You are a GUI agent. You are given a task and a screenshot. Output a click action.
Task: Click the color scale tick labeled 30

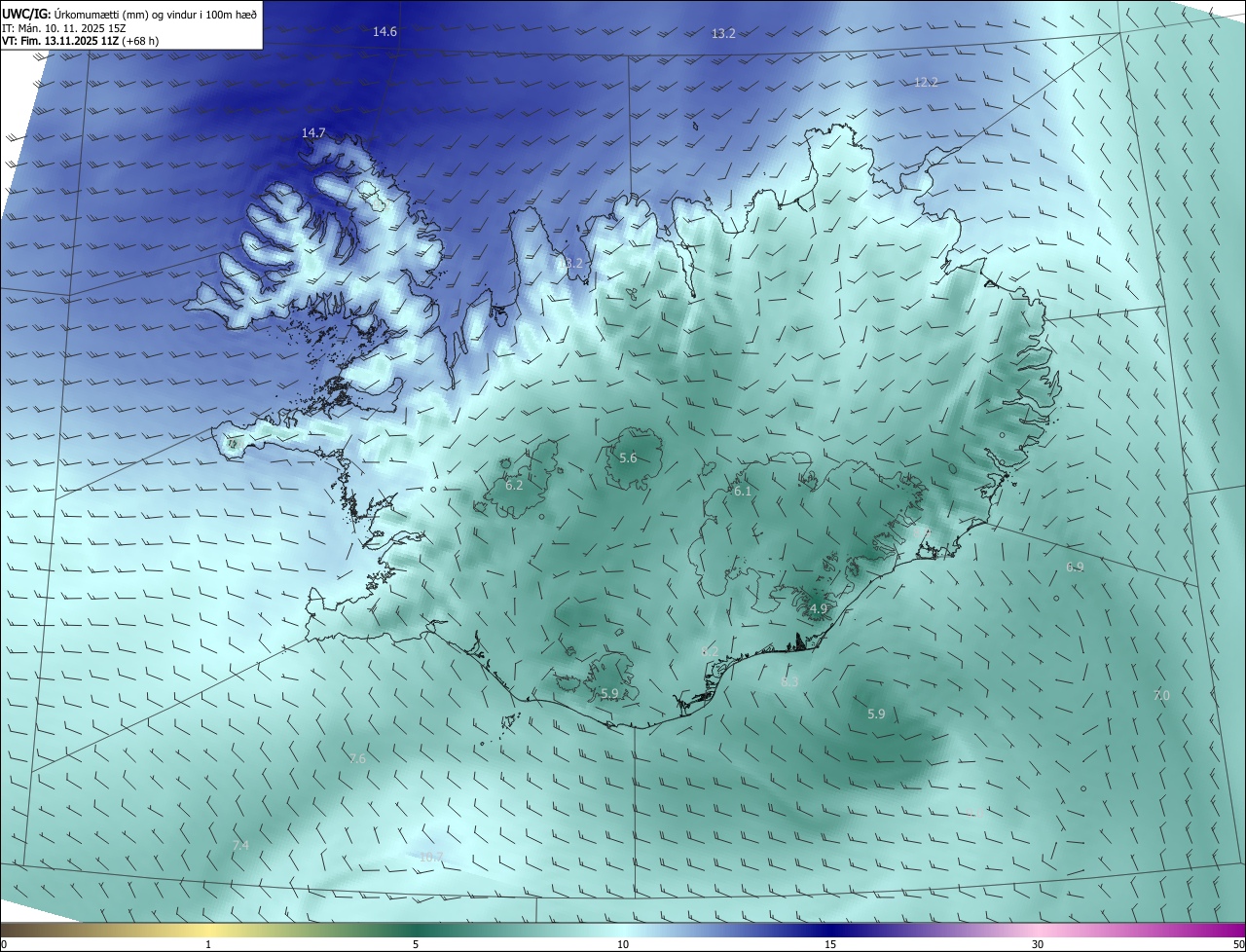(x=1038, y=944)
